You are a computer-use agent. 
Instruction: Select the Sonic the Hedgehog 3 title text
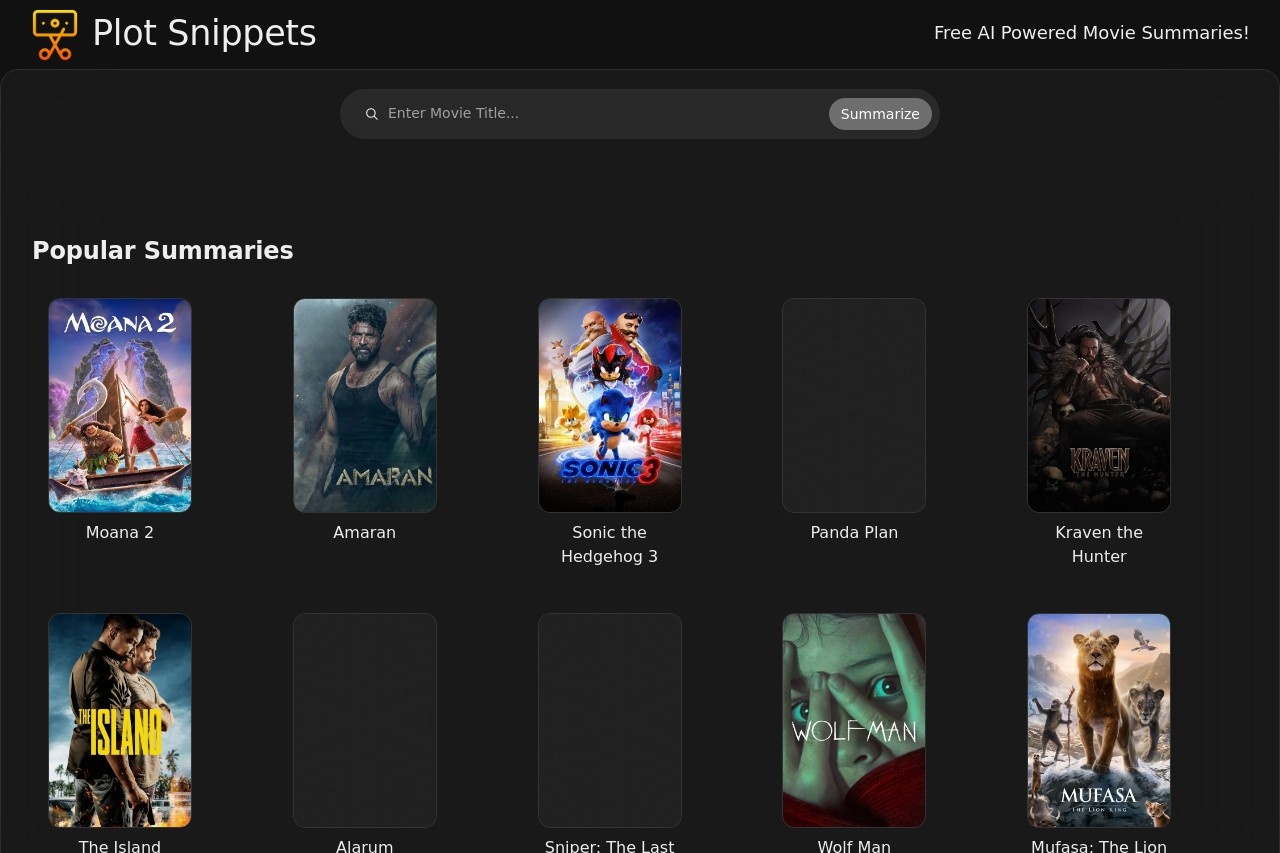(x=610, y=545)
